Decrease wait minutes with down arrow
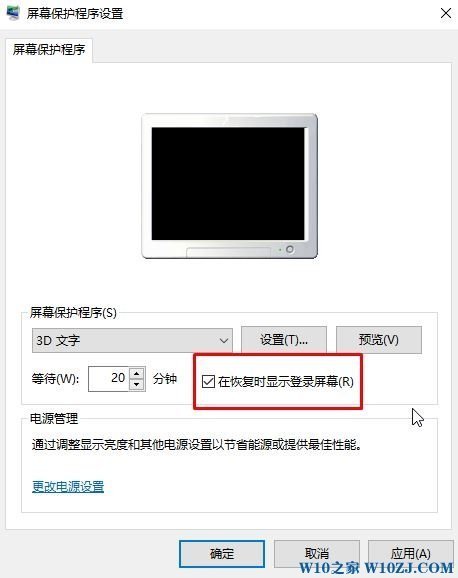The image size is (458, 578). [x=137, y=384]
